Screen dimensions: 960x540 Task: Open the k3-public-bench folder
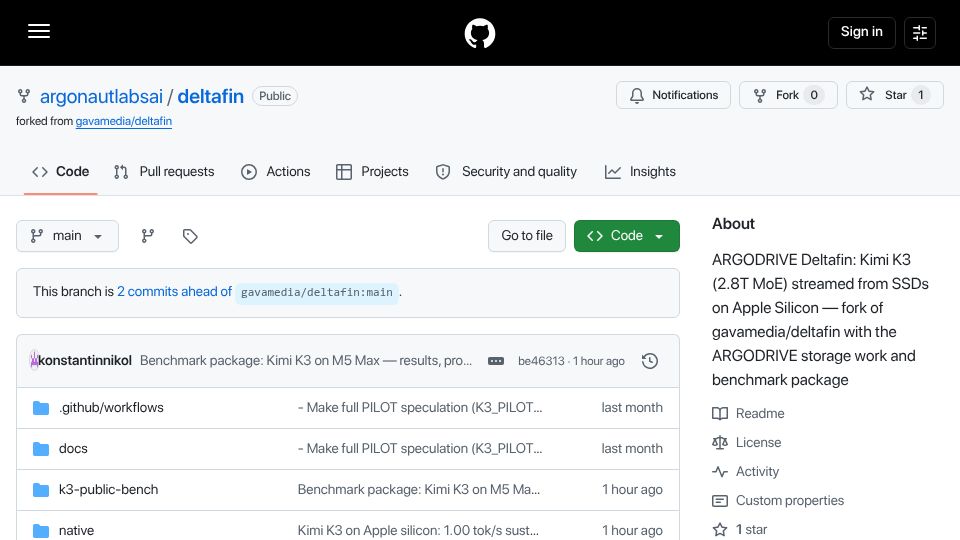point(108,490)
